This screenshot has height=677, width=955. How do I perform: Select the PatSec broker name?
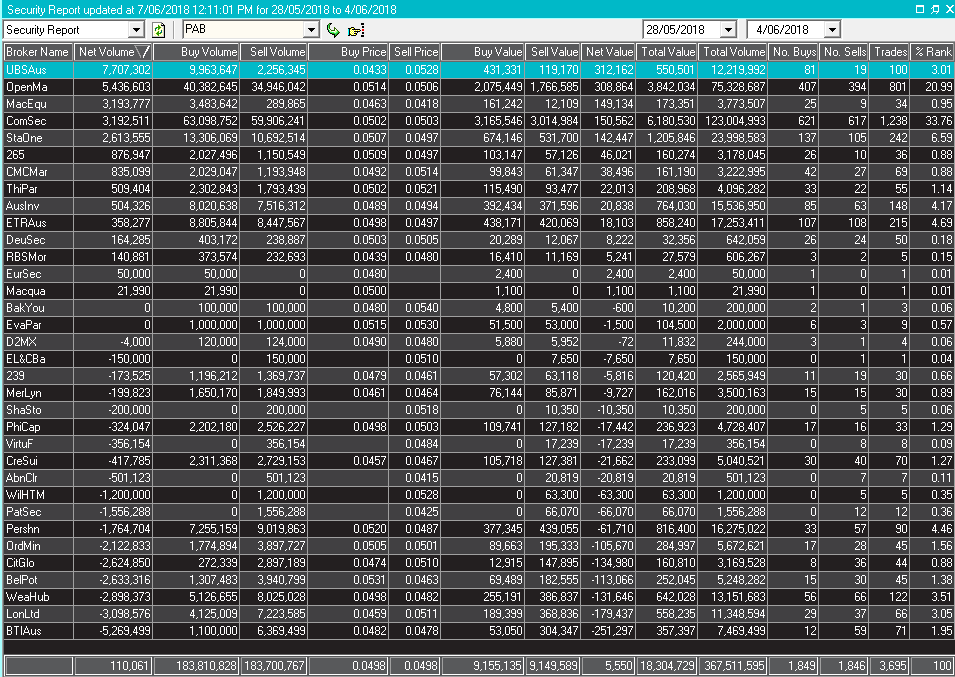(x=24, y=513)
